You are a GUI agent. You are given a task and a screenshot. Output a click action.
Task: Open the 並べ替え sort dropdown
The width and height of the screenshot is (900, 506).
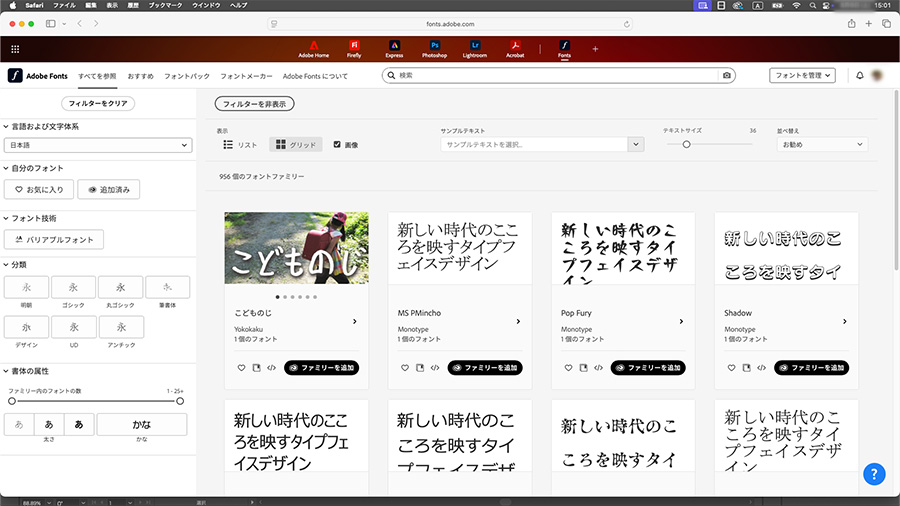[822, 145]
